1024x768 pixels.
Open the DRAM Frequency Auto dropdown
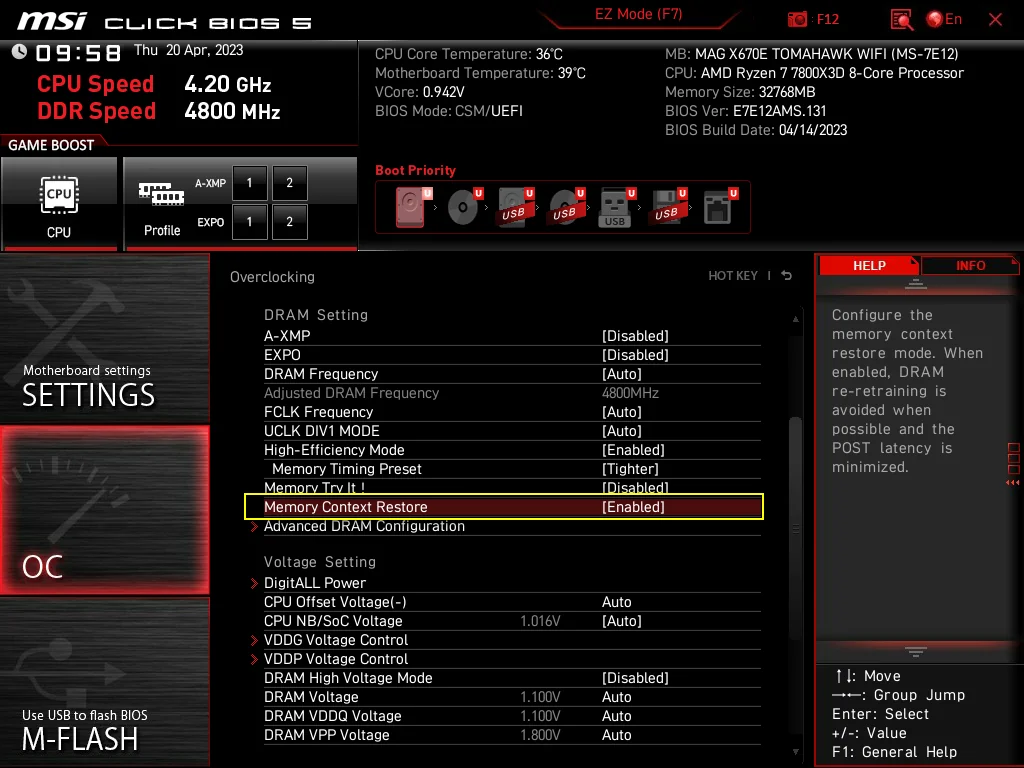point(622,374)
